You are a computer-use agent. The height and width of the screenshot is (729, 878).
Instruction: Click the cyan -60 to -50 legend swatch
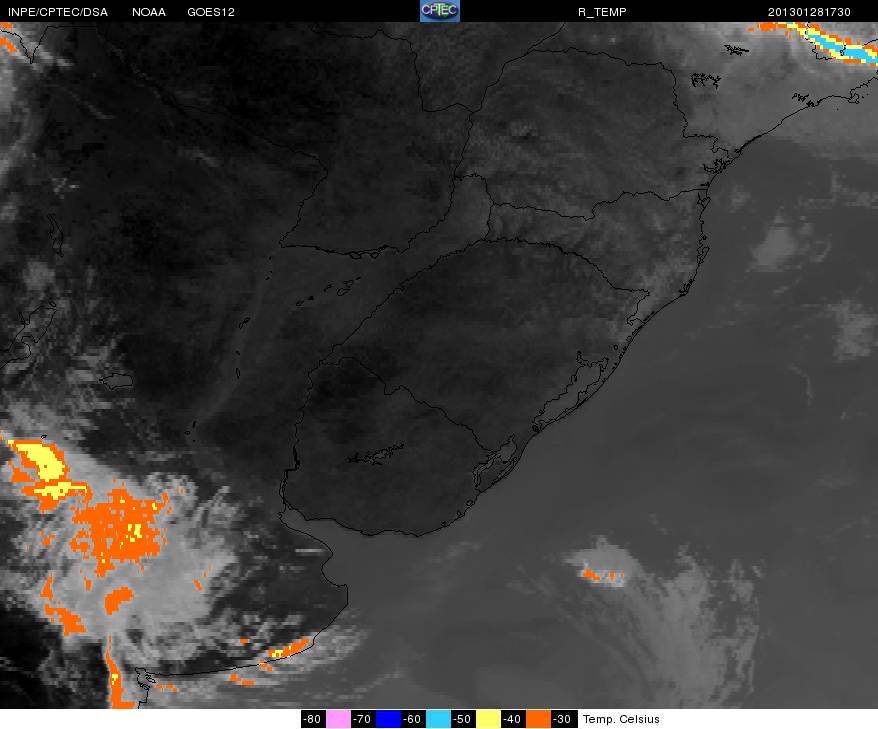pos(438,719)
